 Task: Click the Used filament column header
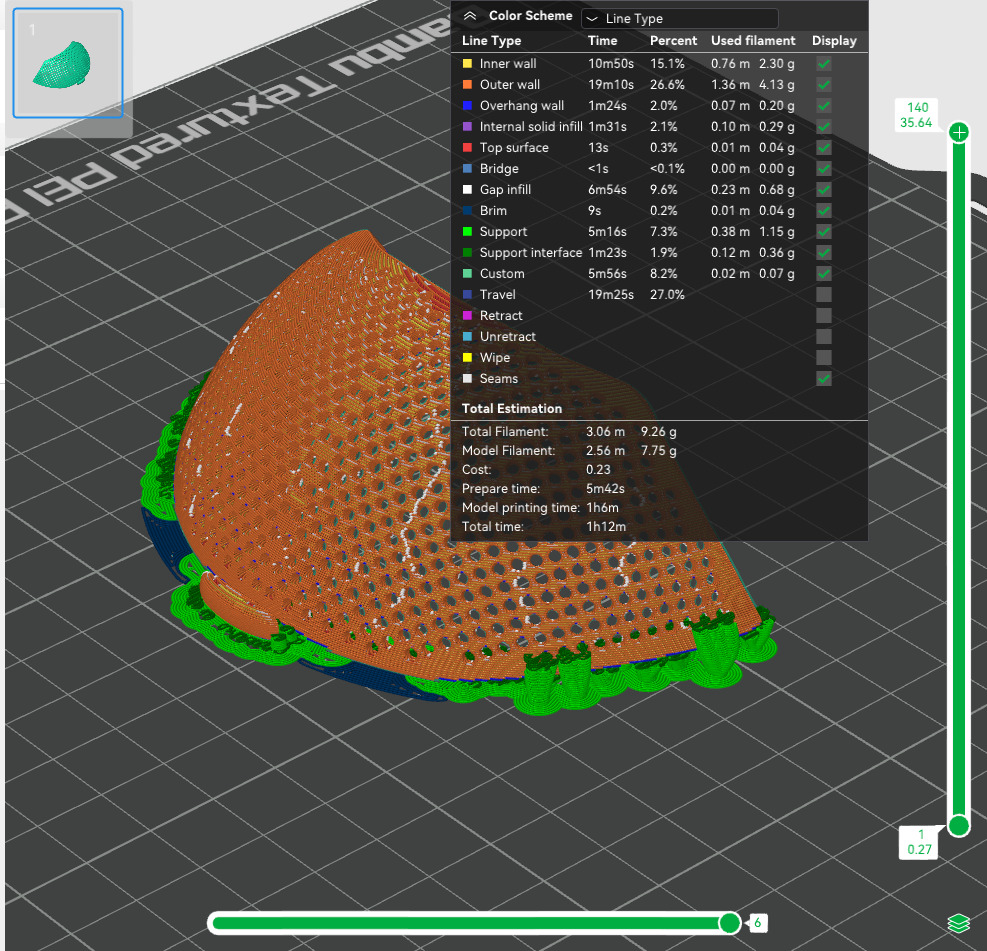pyautogui.click(x=753, y=40)
